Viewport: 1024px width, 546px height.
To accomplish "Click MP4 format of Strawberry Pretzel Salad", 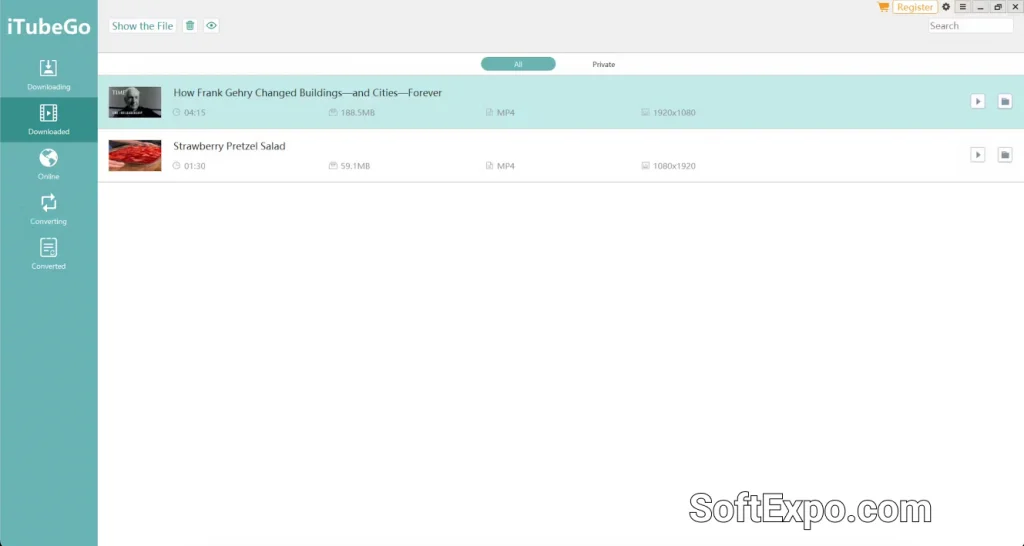I will pos(505,166).
